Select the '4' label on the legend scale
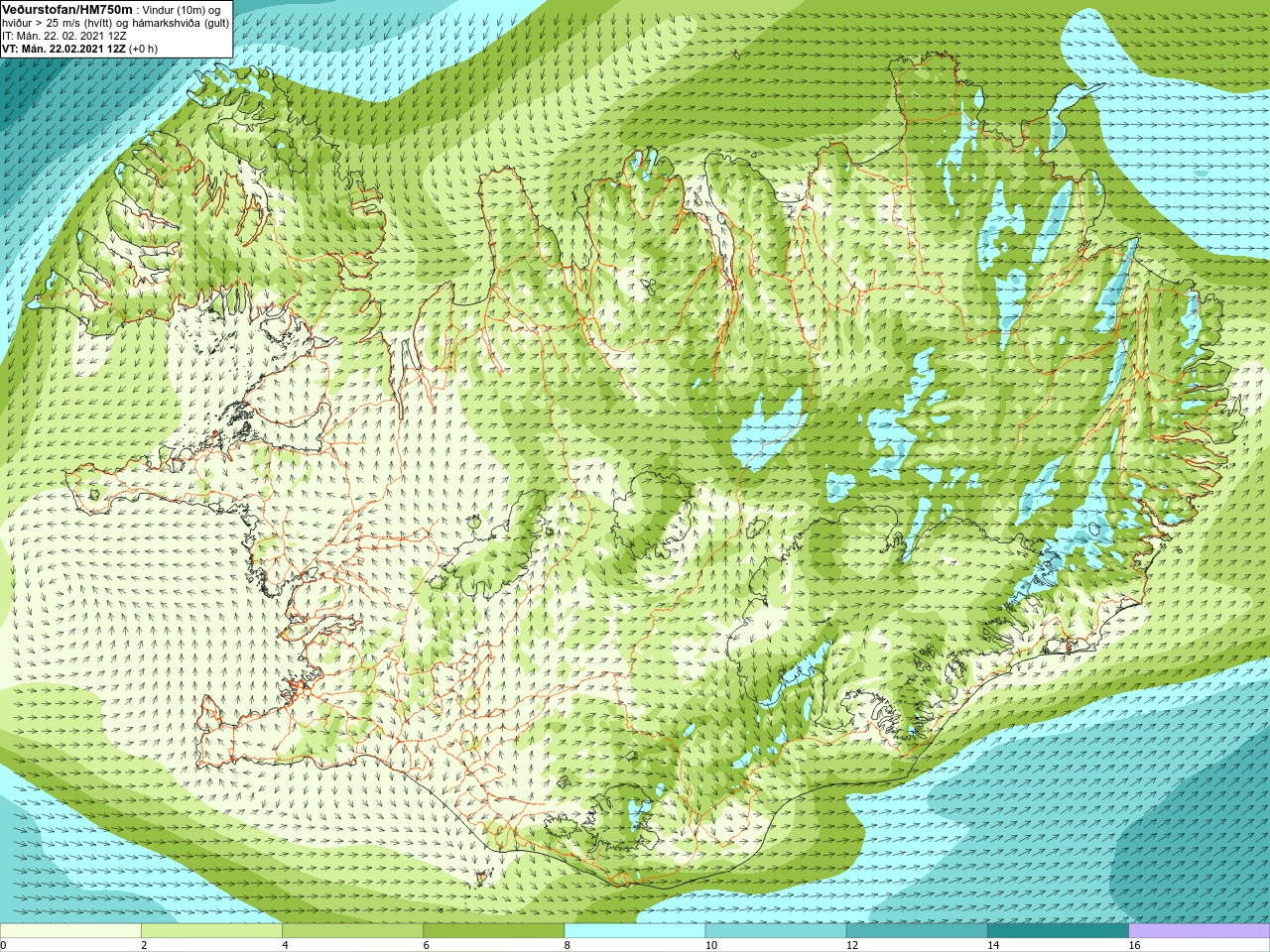 286,945
